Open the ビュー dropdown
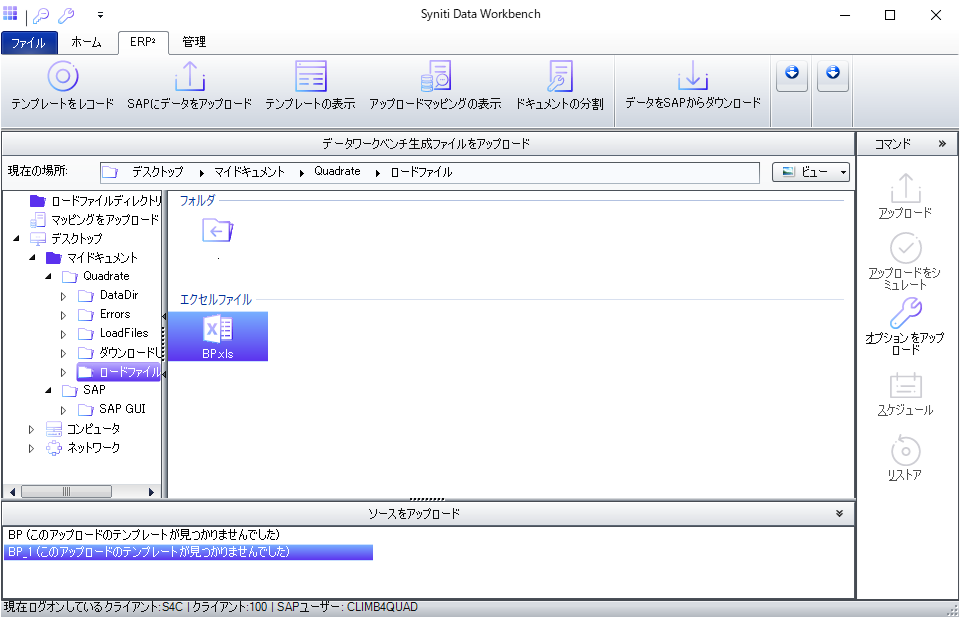The image size is (960, 618). 811,172
